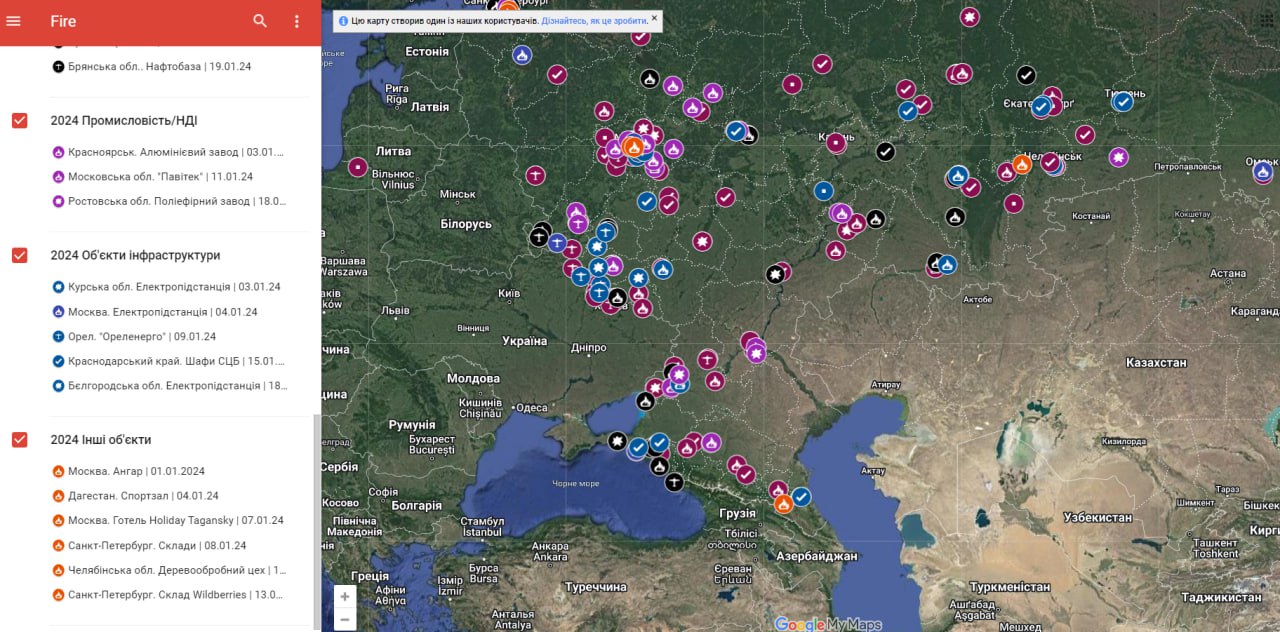Select Красноярськ. Алюмінієвий завод list entry

175,152
